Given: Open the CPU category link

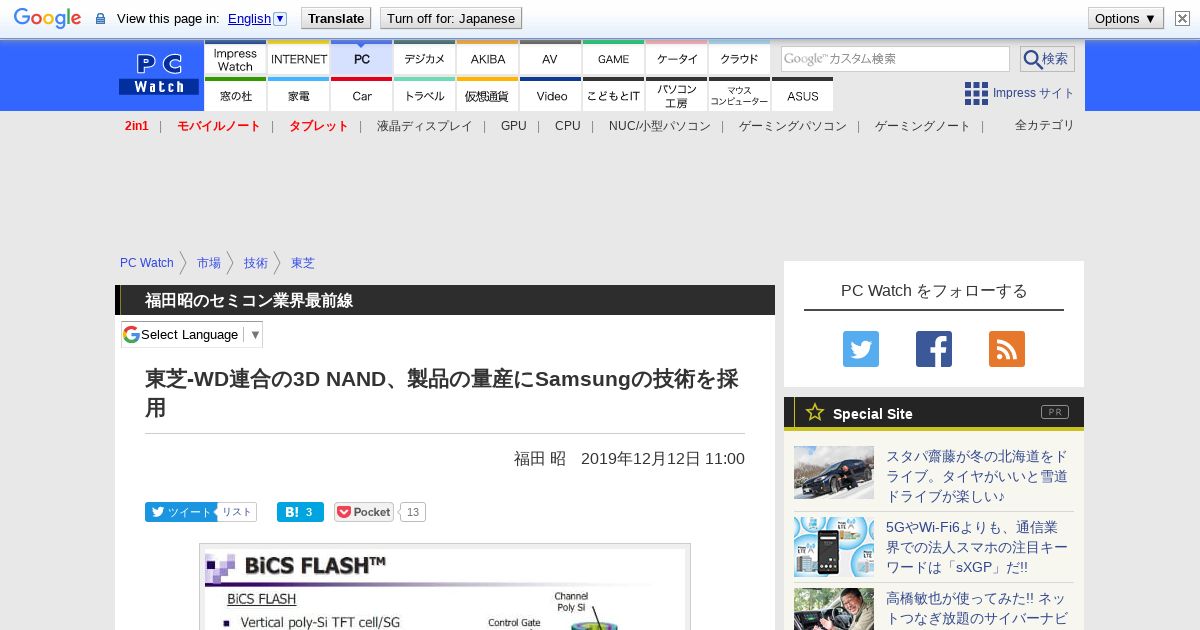Looking at the screenshot, I should click(x=568, y=126).
